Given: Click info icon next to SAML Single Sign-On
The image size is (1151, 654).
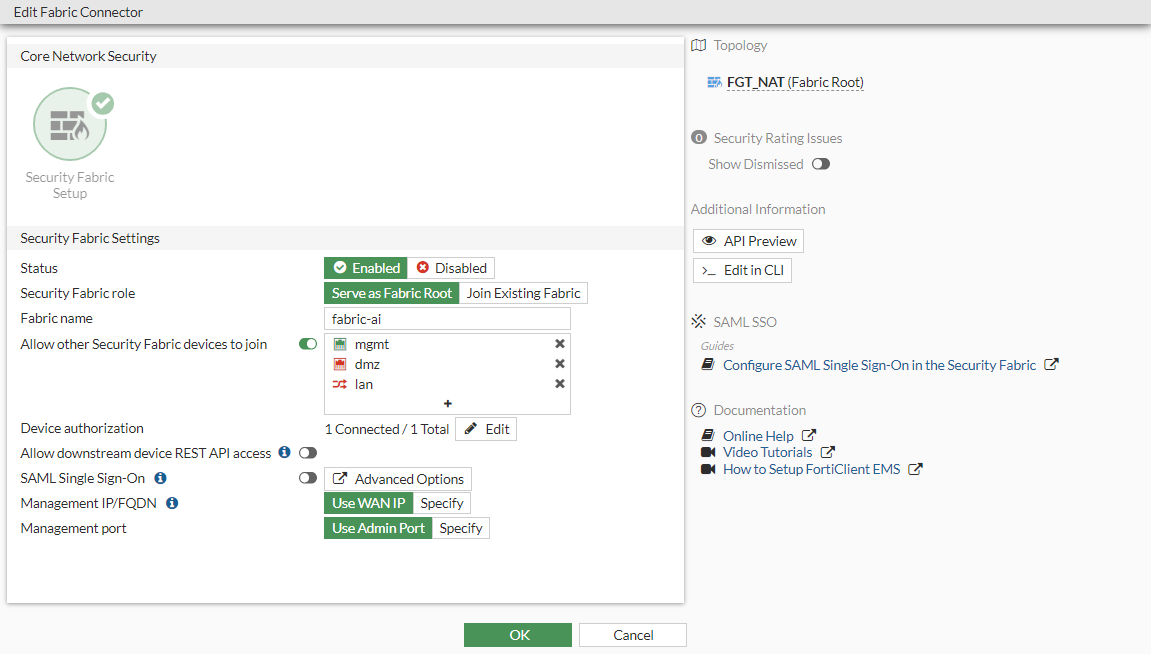Looking at the screenshot, I should tap(160, 478).
